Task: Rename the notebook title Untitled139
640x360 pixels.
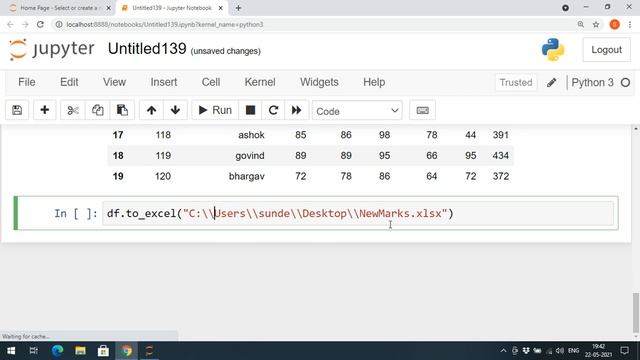Action: tap(147, 49)
